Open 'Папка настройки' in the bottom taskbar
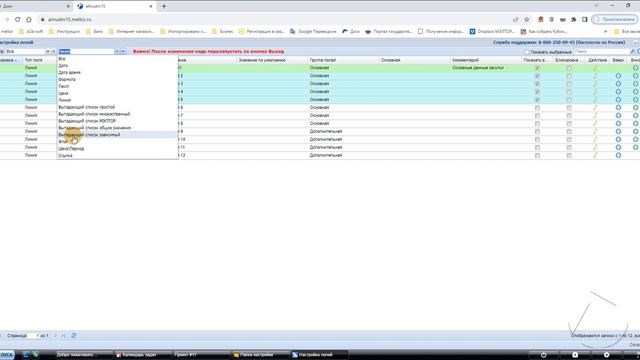Screen dimensions: 640x360 click(x=260, y=355)
